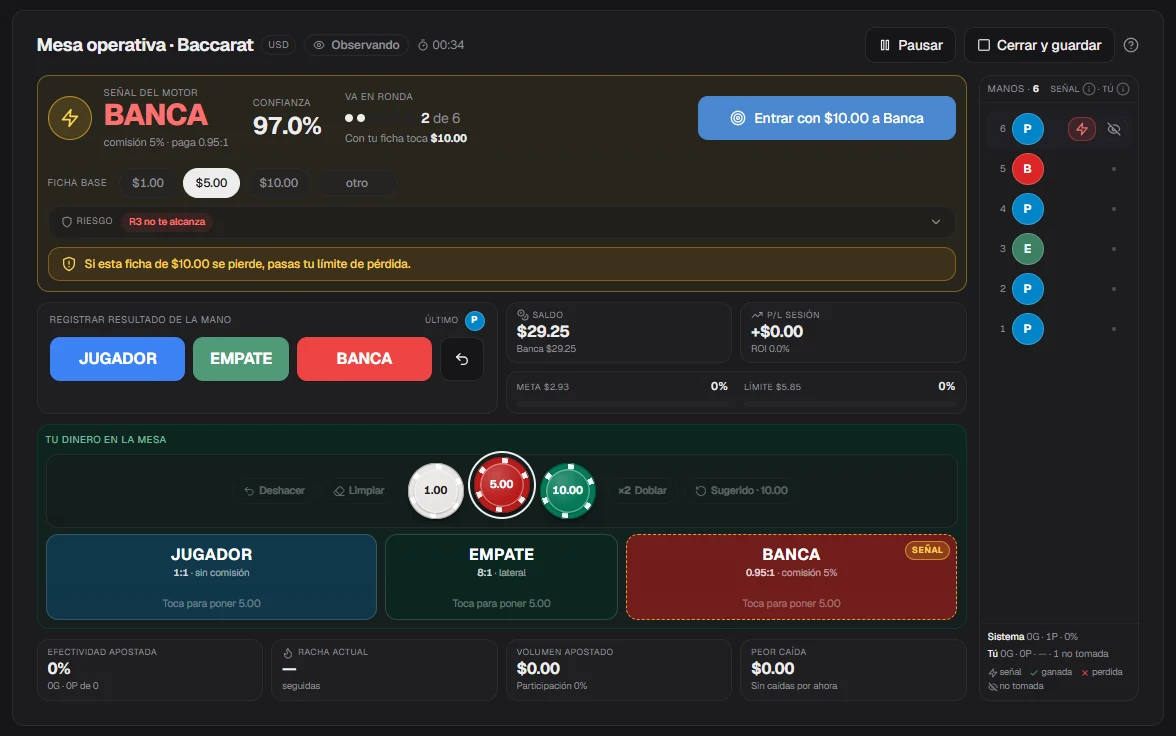The height and width of the screenshot is (736, 1176).
Task: Pause the session with Pausar
Action: (910, 45)
